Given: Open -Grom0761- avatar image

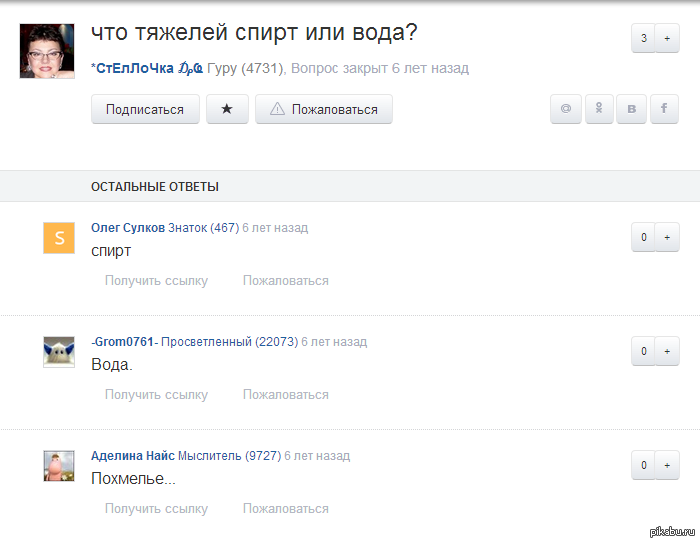Looking at the screenshot, I should coord(59,352).
